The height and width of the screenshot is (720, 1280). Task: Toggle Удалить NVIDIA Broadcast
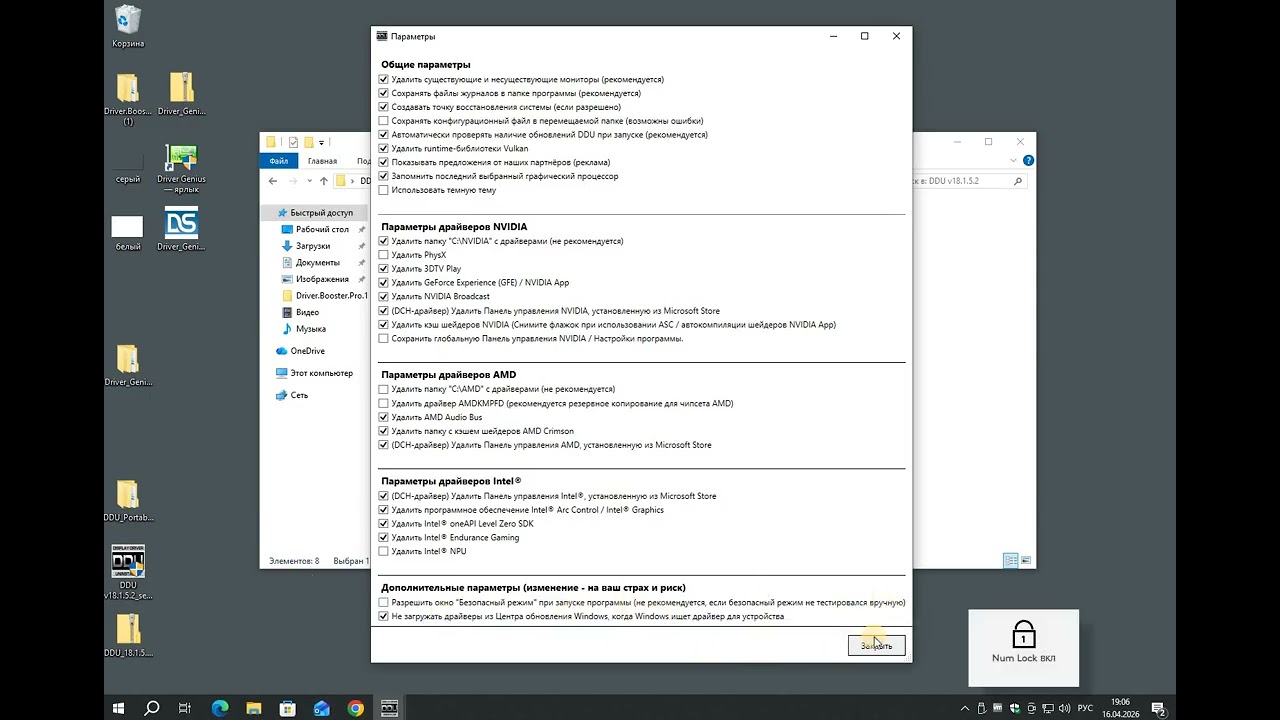pyautogui.click(x=384, y=296)
